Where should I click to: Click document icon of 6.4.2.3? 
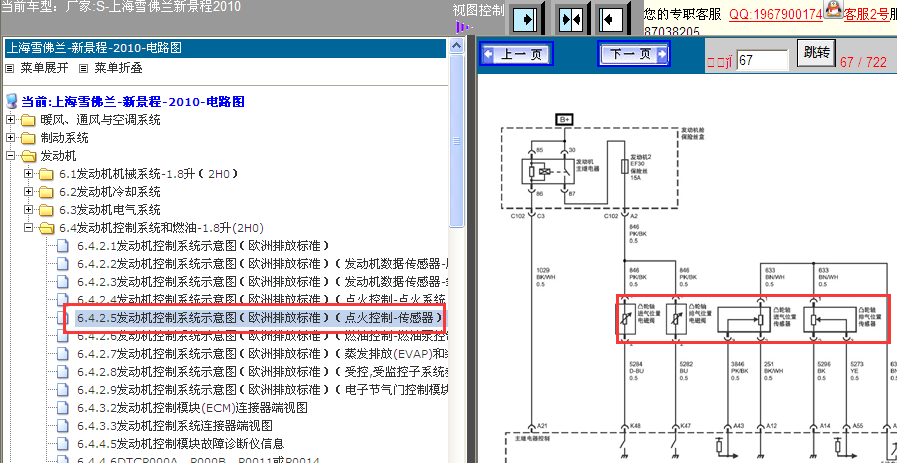[x=61, y=282]
